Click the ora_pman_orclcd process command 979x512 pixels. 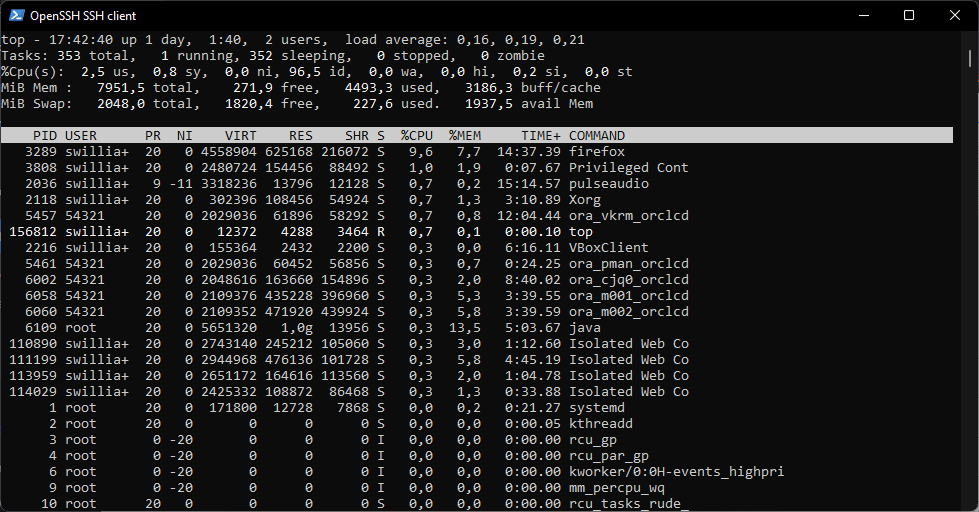[629, 264]
